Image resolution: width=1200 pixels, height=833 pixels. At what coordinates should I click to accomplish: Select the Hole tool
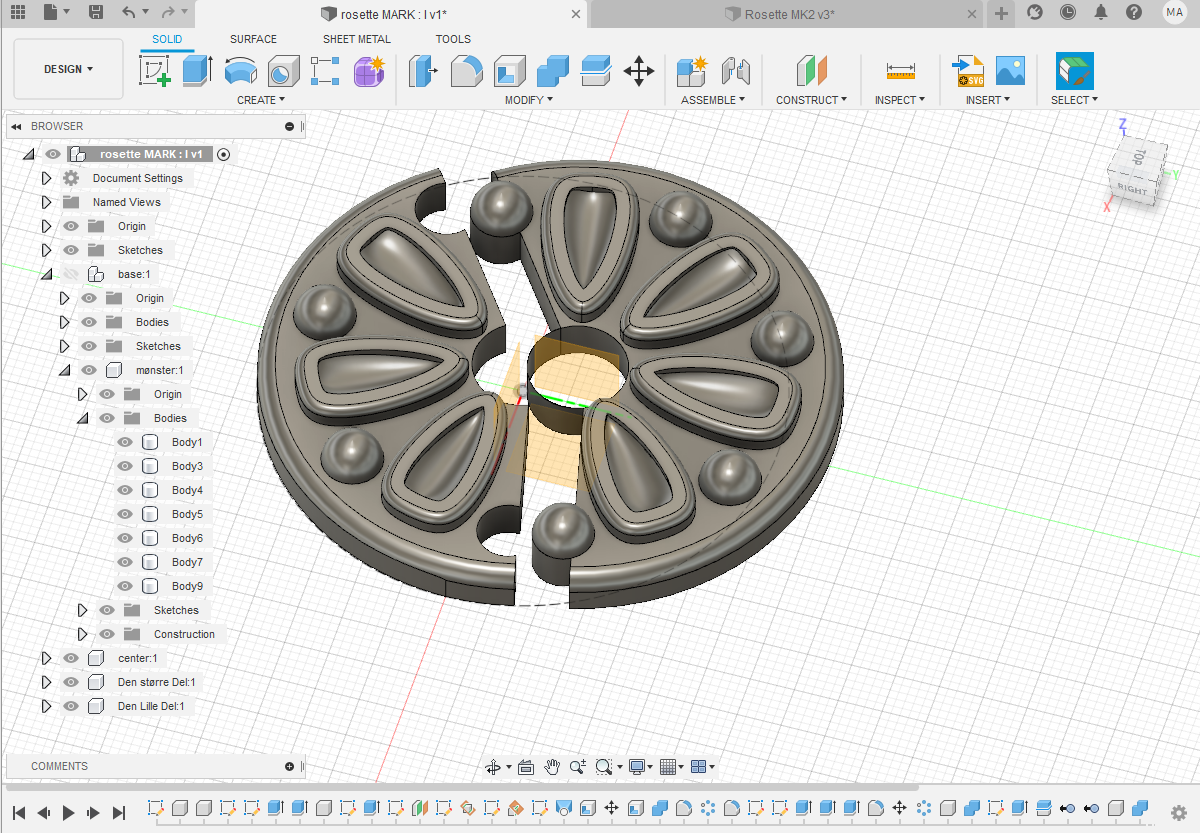coord(283,71)
